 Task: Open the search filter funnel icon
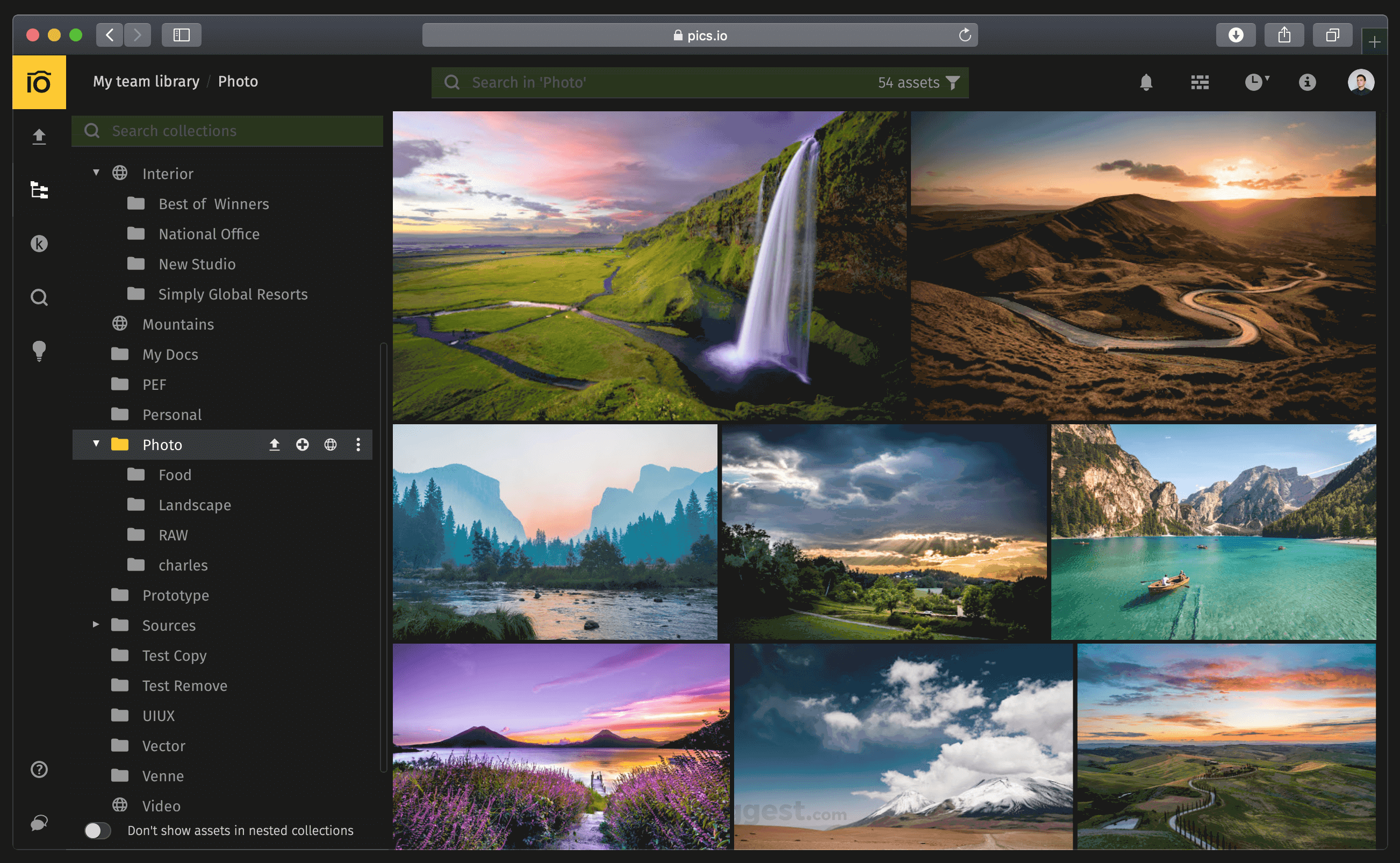click(953, 82)
